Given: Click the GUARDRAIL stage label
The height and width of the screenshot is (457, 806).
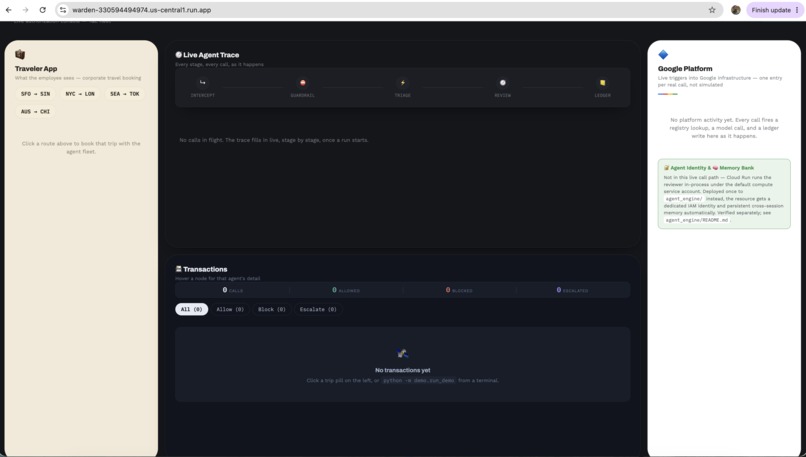Looking at the screenshot, I should (303, 96).
